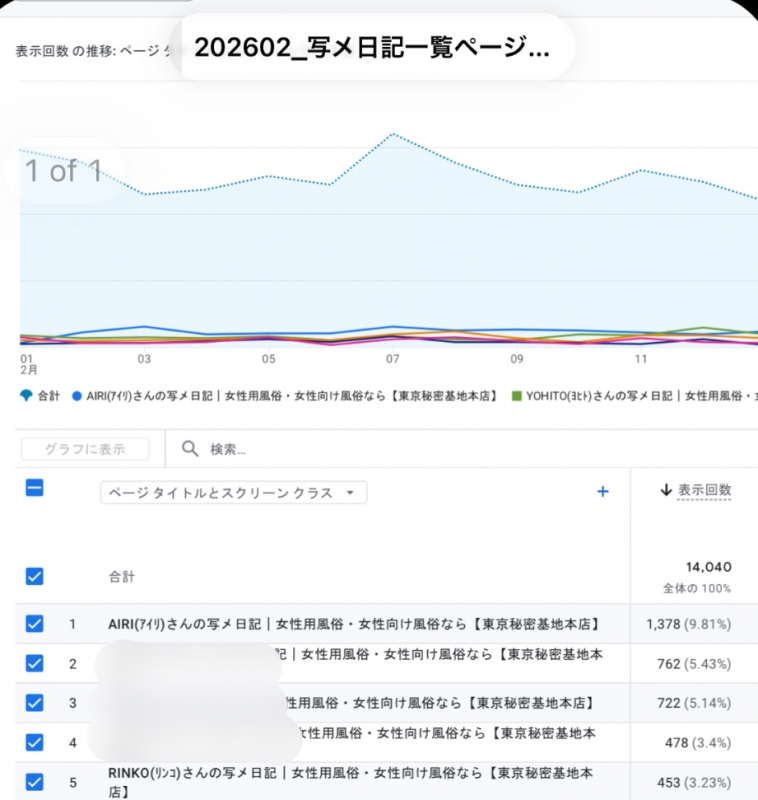This screenshot has height=800, width=758.
Task: Click the blue plus icon to add dimension
Action: [x=603, y=491]
